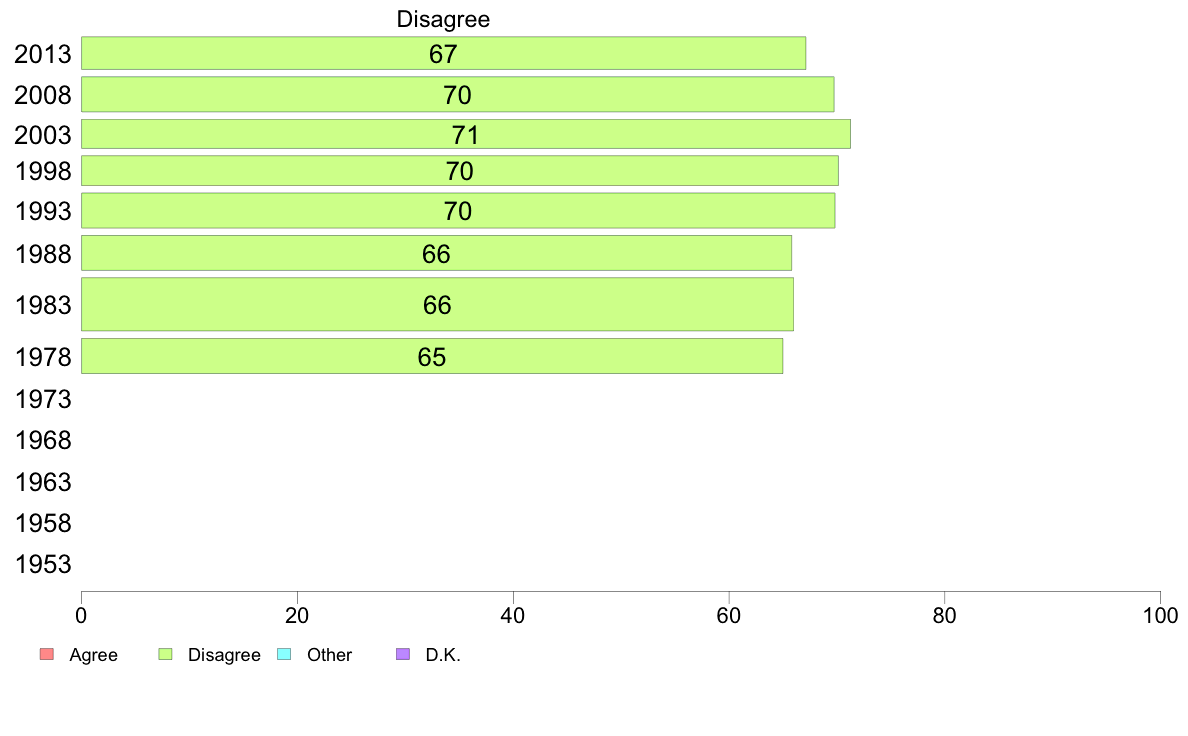Click the 40 tick label on axis
Image resolution: width=1188 pixels, height=736 pixels.
point(513,615)
